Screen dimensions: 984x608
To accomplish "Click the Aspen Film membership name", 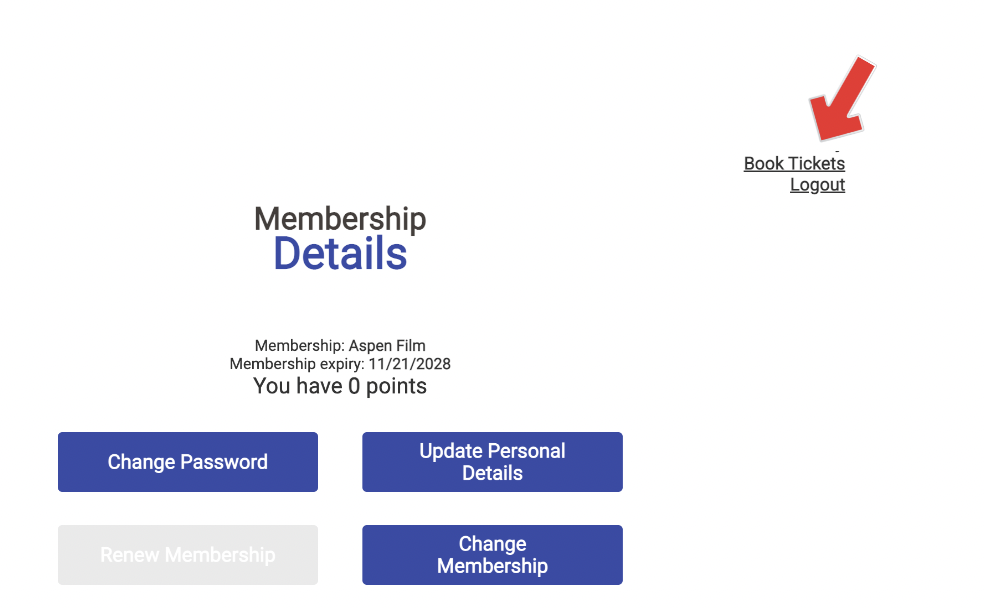I will 387,346.
